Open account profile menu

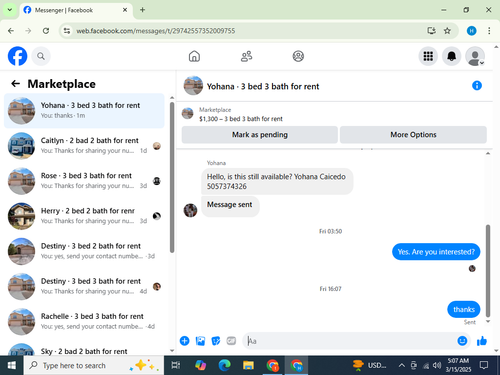tap(475, 56)
